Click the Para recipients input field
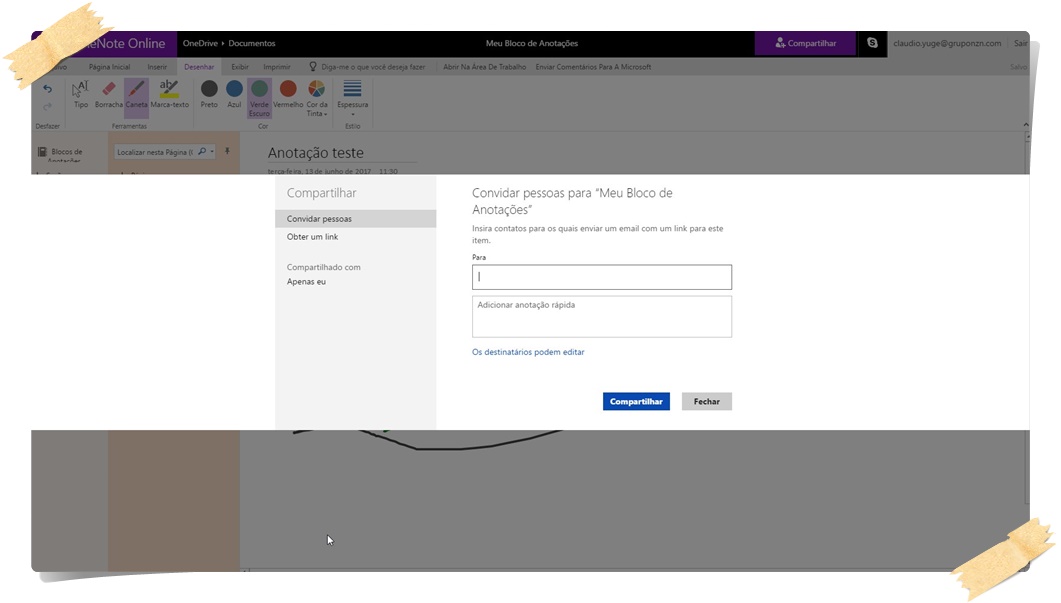The width and height of the screenshot is (1061, 603). click(x=602, y=277)
